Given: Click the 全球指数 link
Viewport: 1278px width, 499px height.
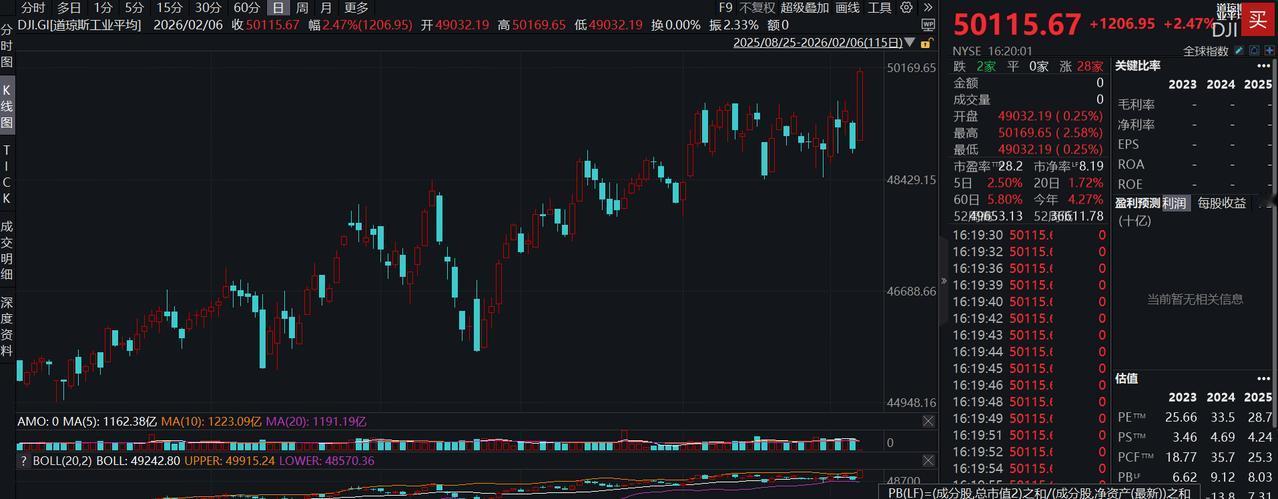Looking at the screenshot, I should tap(1206, 51).
